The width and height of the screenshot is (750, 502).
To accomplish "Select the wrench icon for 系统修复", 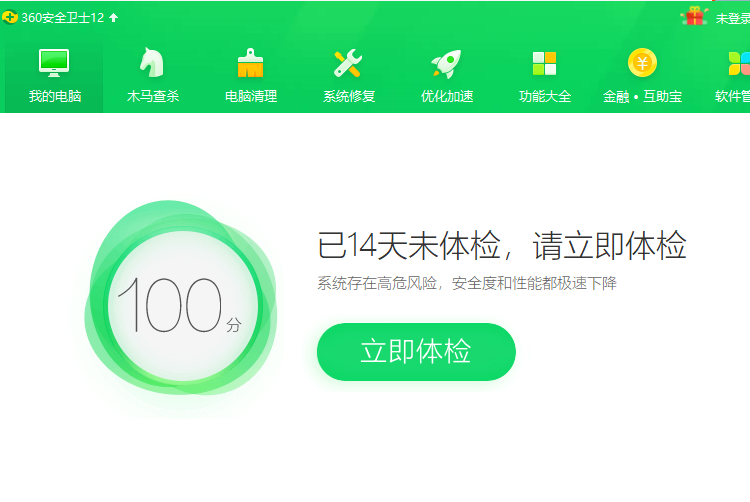I will click(x=348, y=64).
